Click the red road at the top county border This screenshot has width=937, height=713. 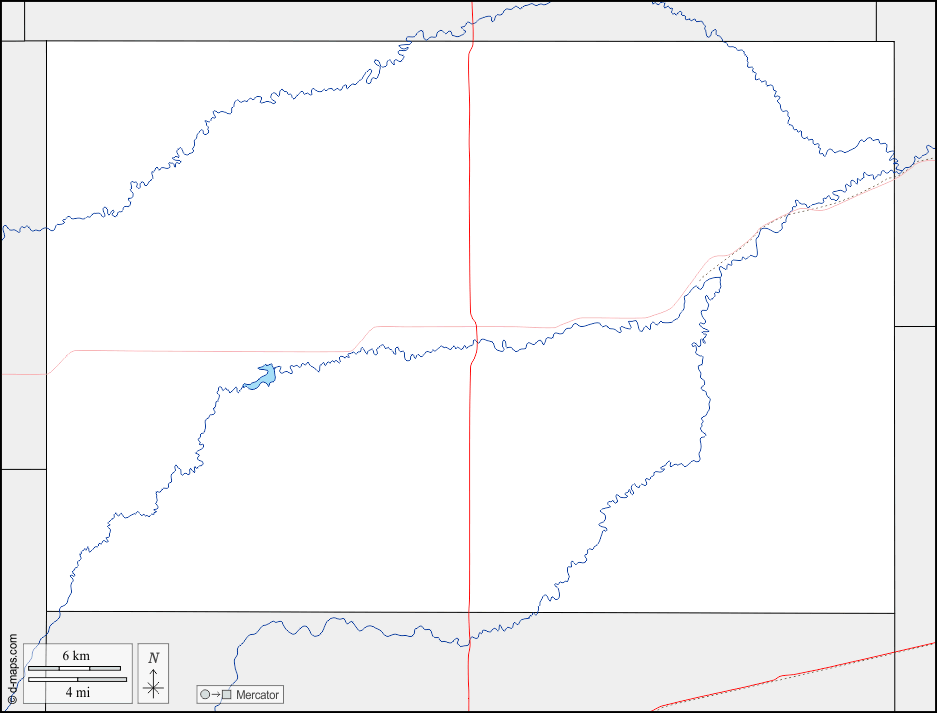click(x=471, y=41)
